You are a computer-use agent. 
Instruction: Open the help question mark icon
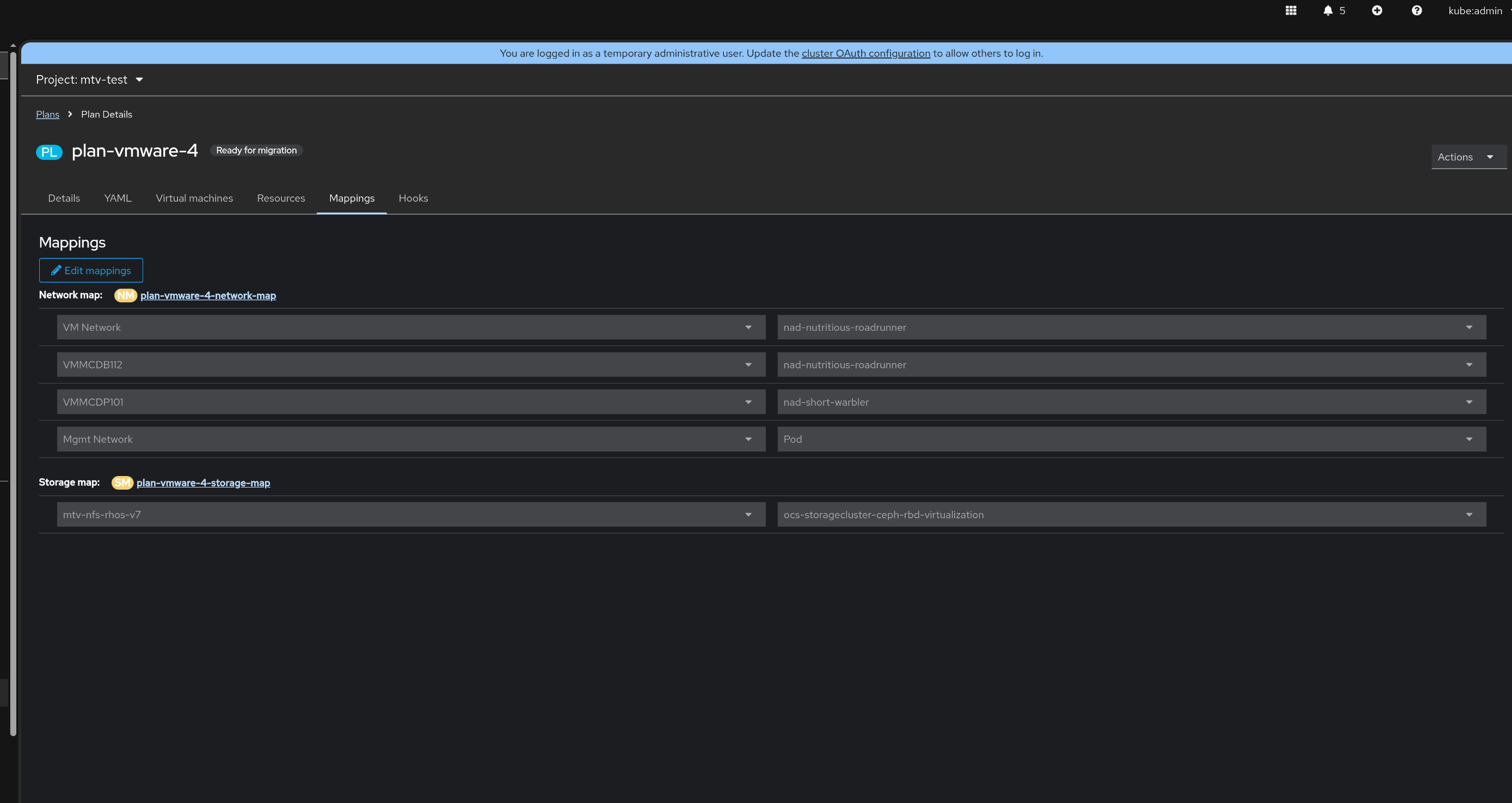(1416, 10)
